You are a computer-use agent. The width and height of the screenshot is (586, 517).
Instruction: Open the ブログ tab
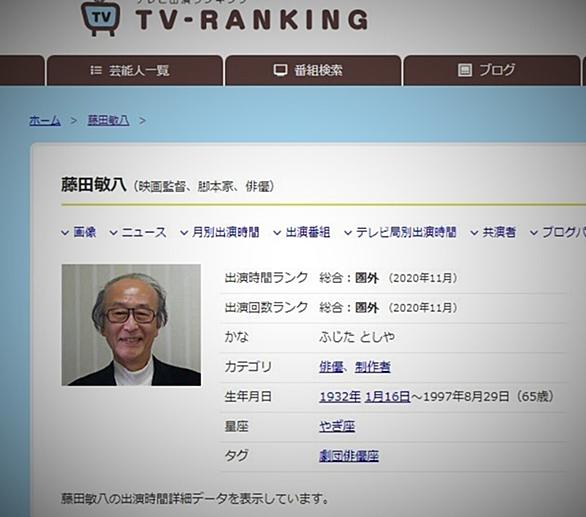[x=492, y=70]
